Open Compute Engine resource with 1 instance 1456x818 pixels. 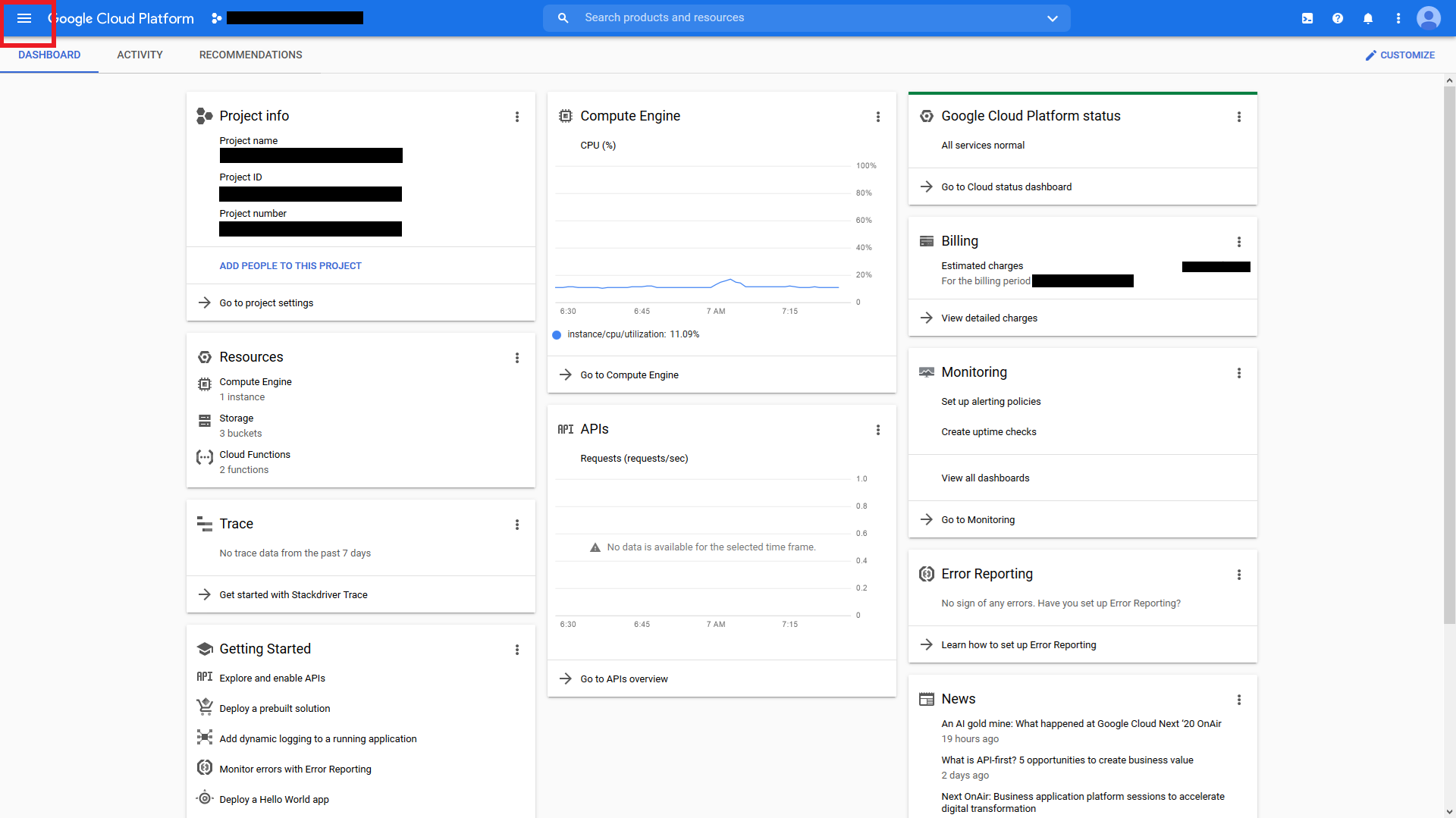[256, 390]
